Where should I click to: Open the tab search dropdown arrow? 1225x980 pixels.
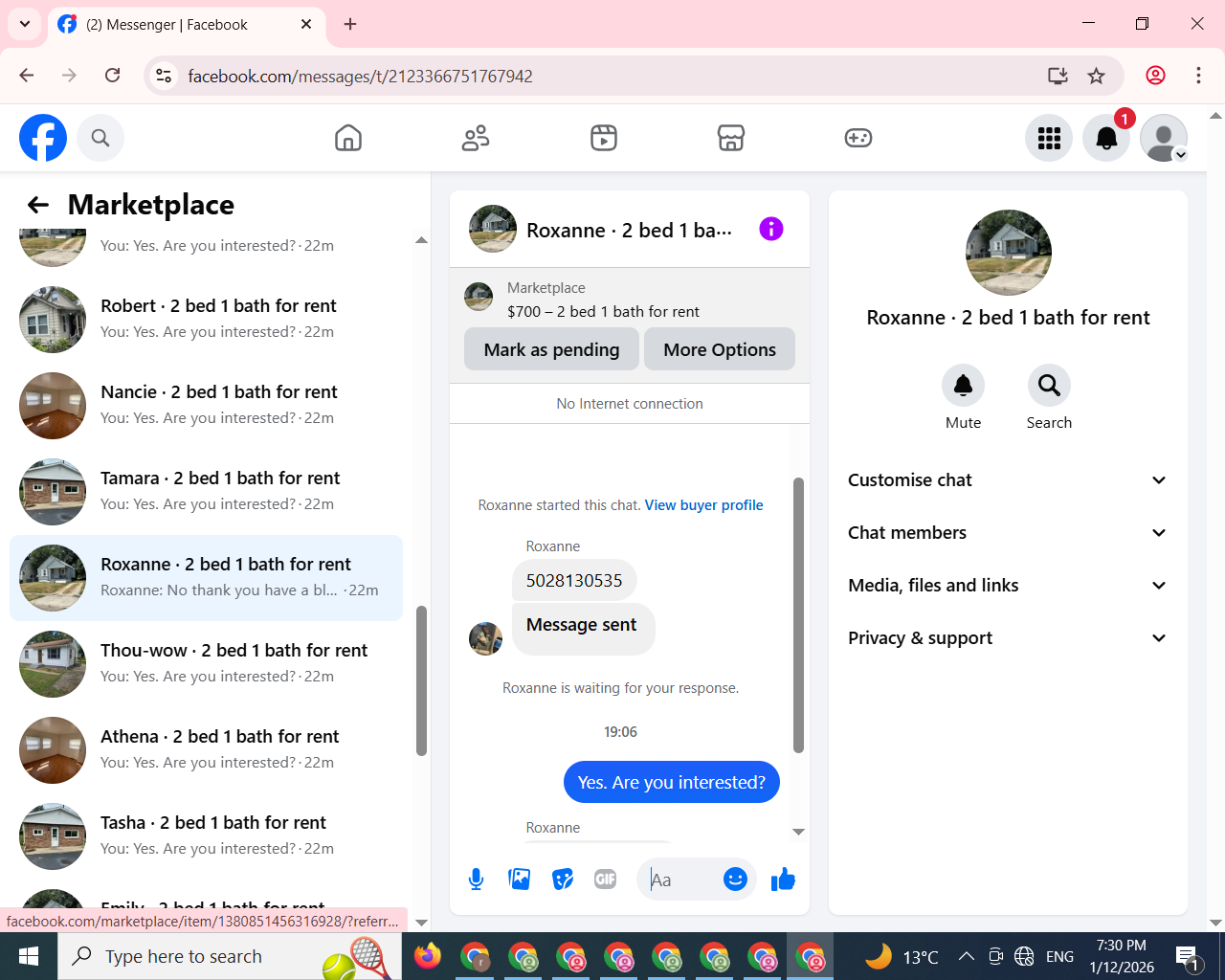(x=24, y=24)
